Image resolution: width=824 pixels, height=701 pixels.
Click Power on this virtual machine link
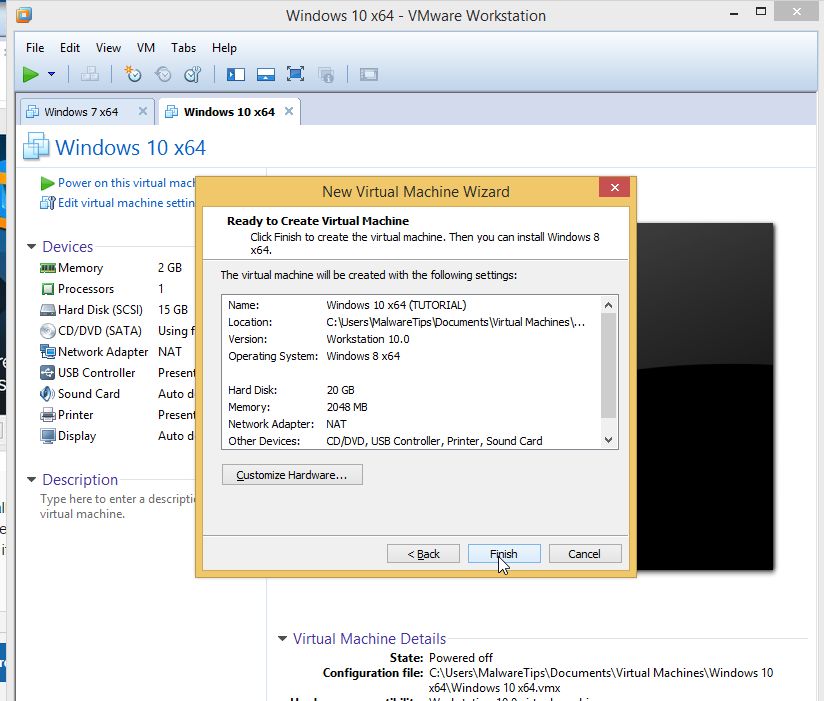pos(126,183)
